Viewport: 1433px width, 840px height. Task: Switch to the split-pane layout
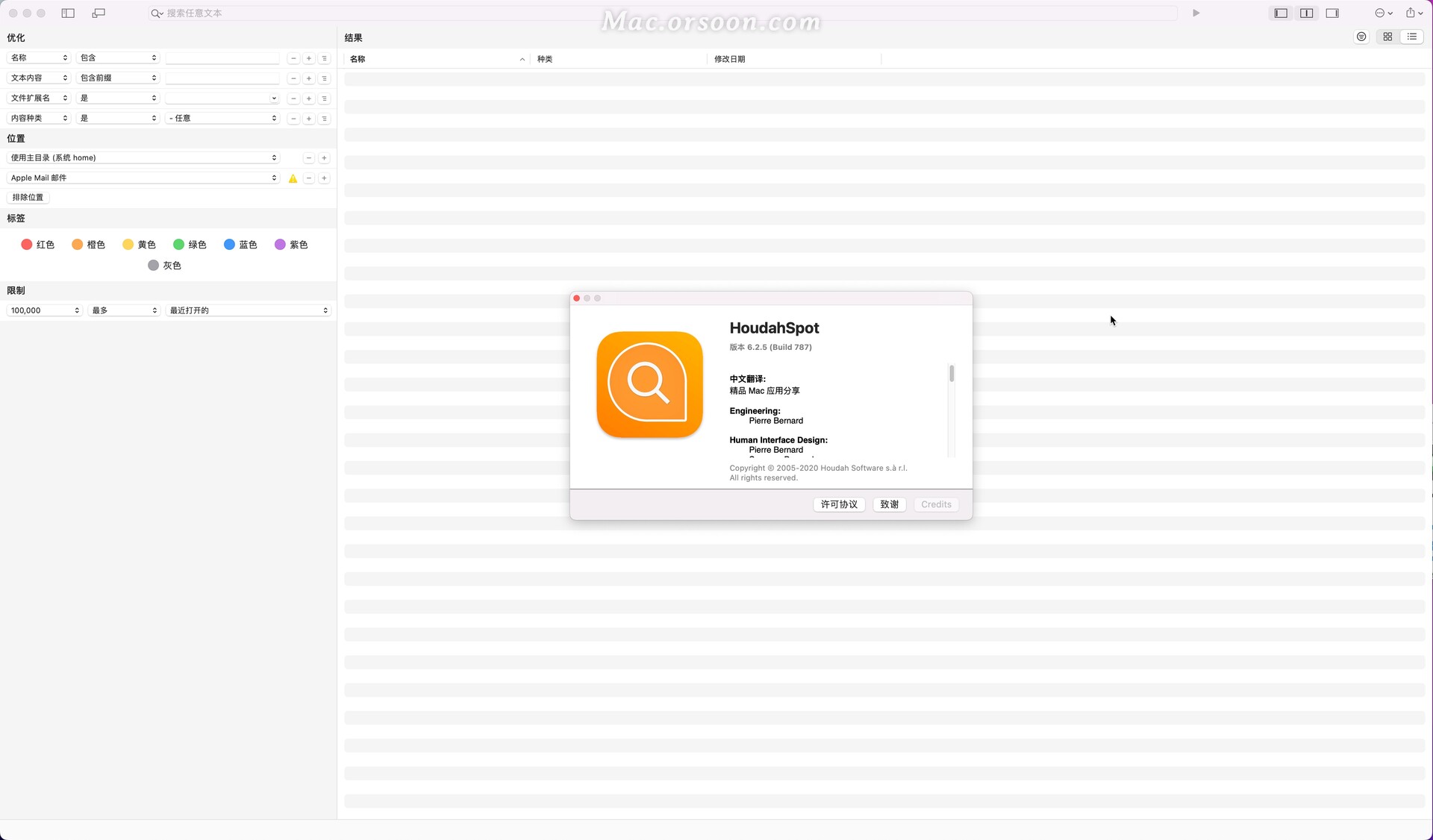coord(1306,13)
